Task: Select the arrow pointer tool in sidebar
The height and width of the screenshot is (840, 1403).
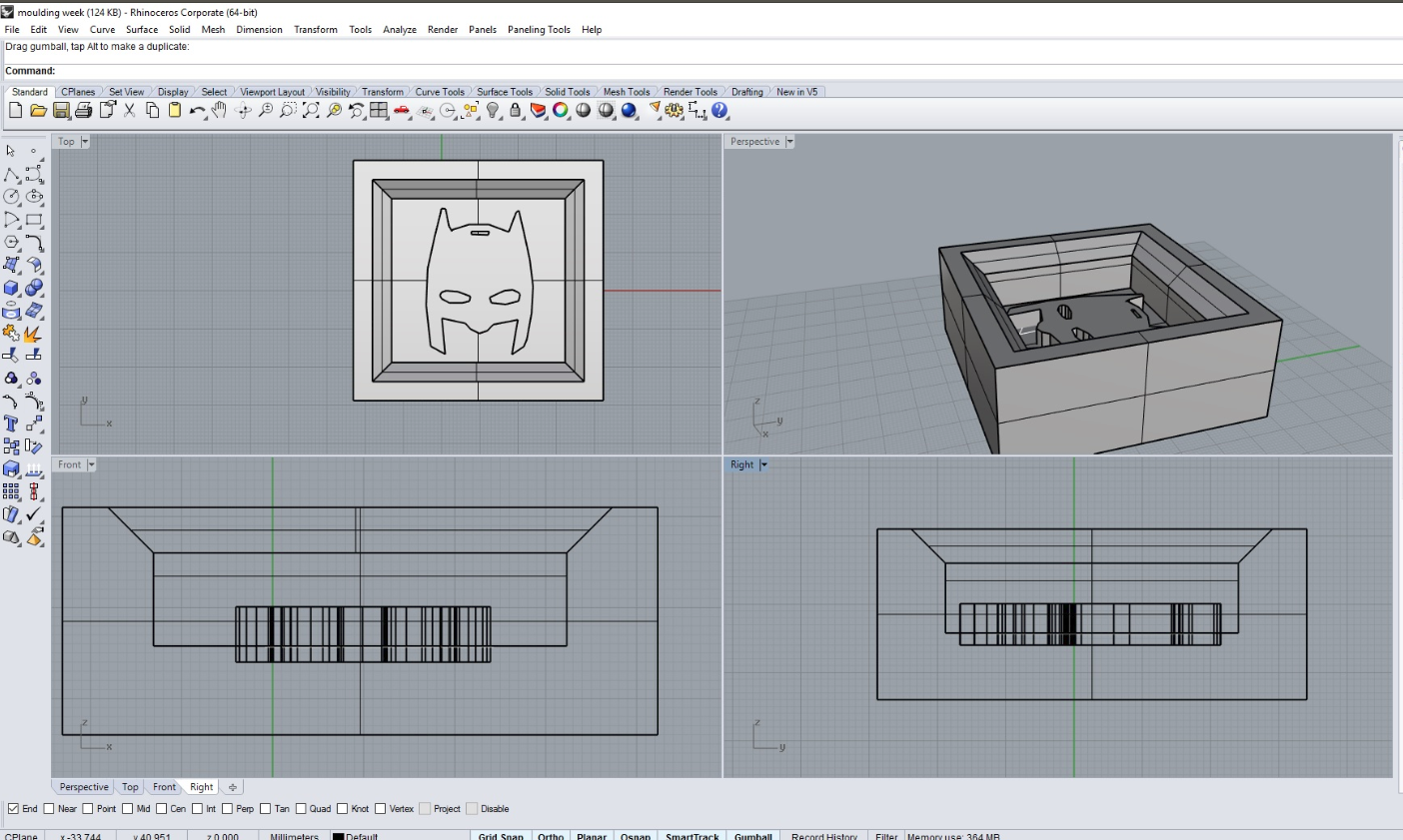Action: point(11,151)
